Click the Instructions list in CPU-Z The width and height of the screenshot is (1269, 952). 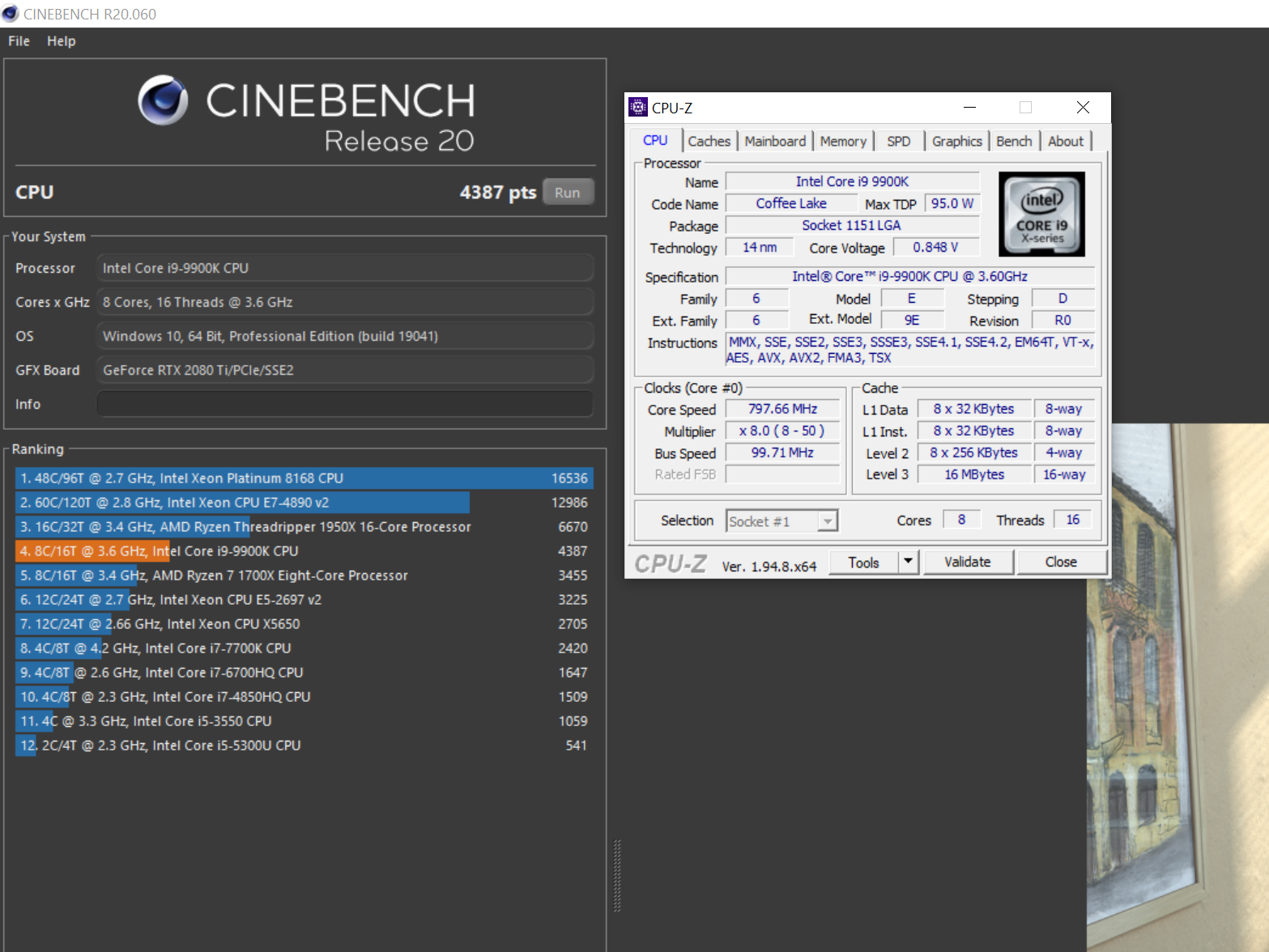tap(910, 351)
